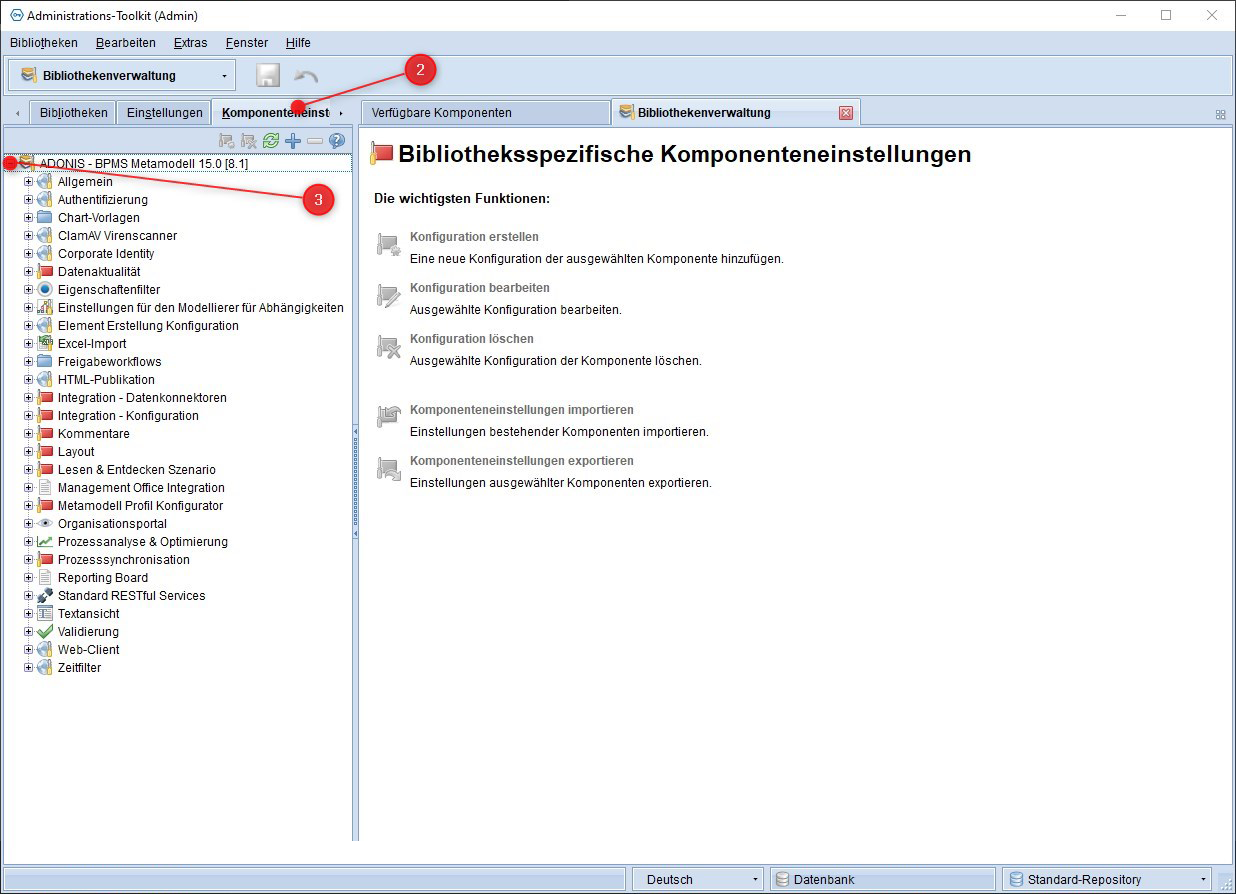
Task: Click the folder icon beside Freigabeworkflows
Action: point(45,362)
